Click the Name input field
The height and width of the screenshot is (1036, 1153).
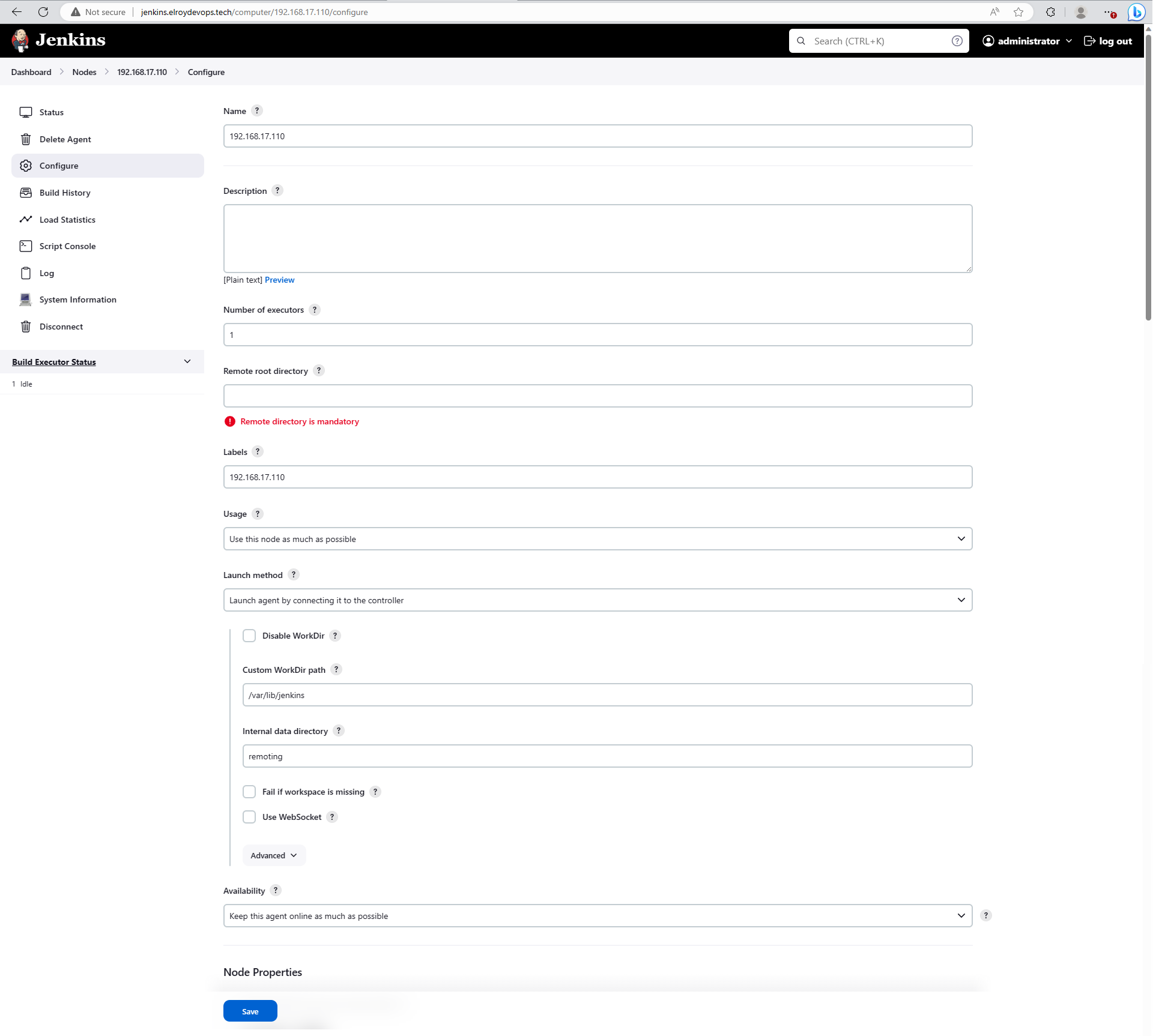[598, 136]
